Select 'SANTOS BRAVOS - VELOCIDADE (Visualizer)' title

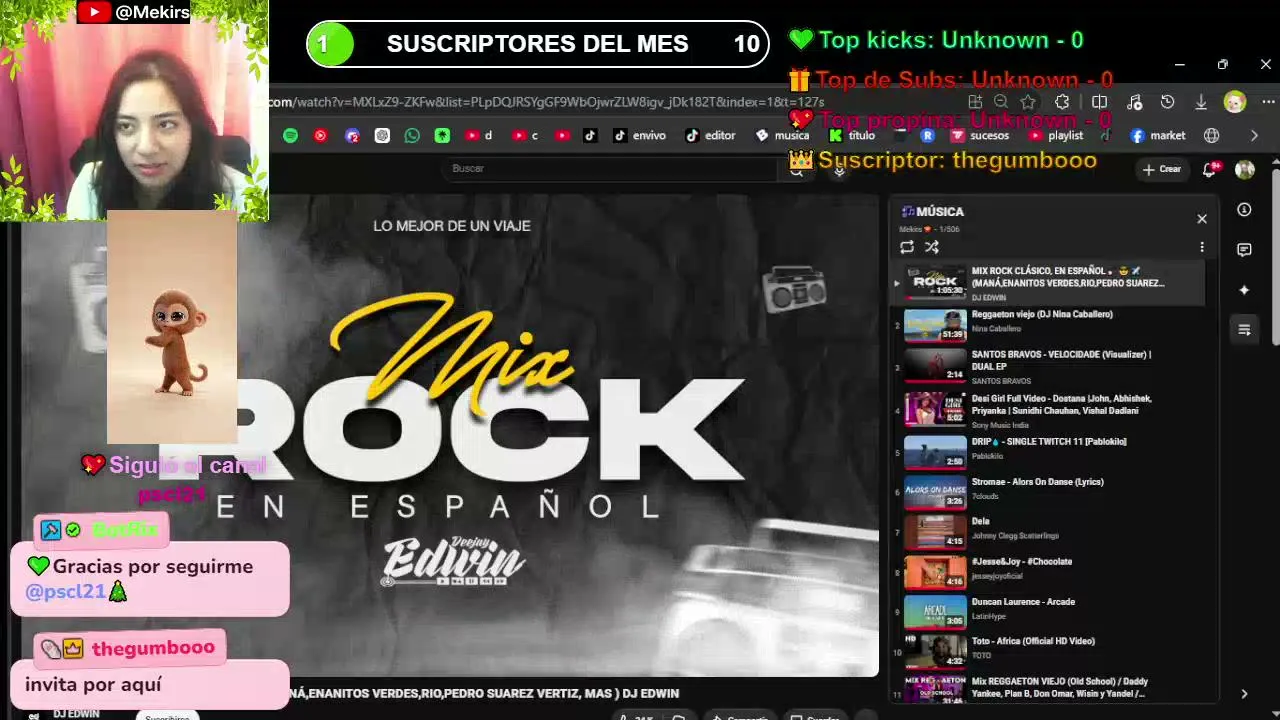click(1061, 360)
